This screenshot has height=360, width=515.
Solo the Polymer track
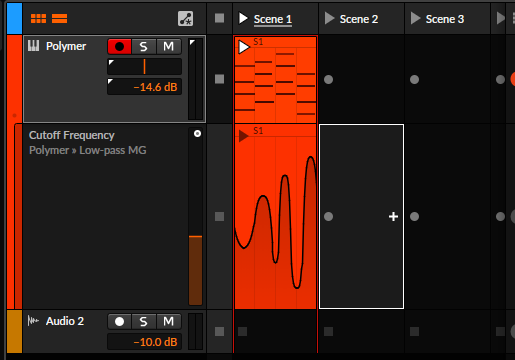point(143,46)
